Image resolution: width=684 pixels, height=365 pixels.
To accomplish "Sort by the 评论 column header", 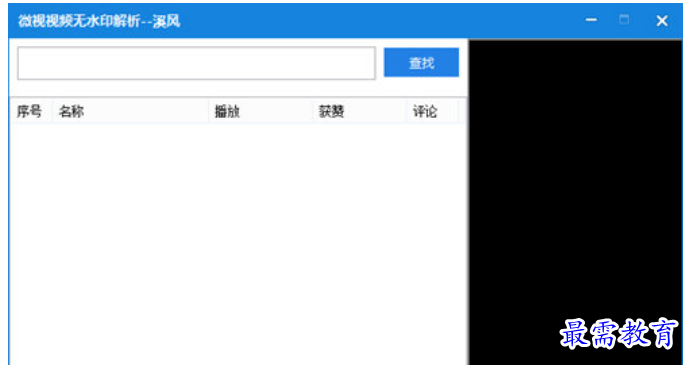I will (432, 112).
